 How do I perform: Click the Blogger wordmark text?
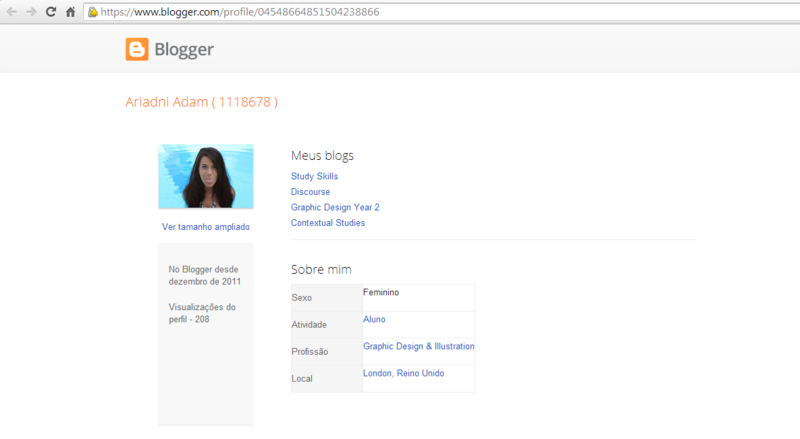184,50
